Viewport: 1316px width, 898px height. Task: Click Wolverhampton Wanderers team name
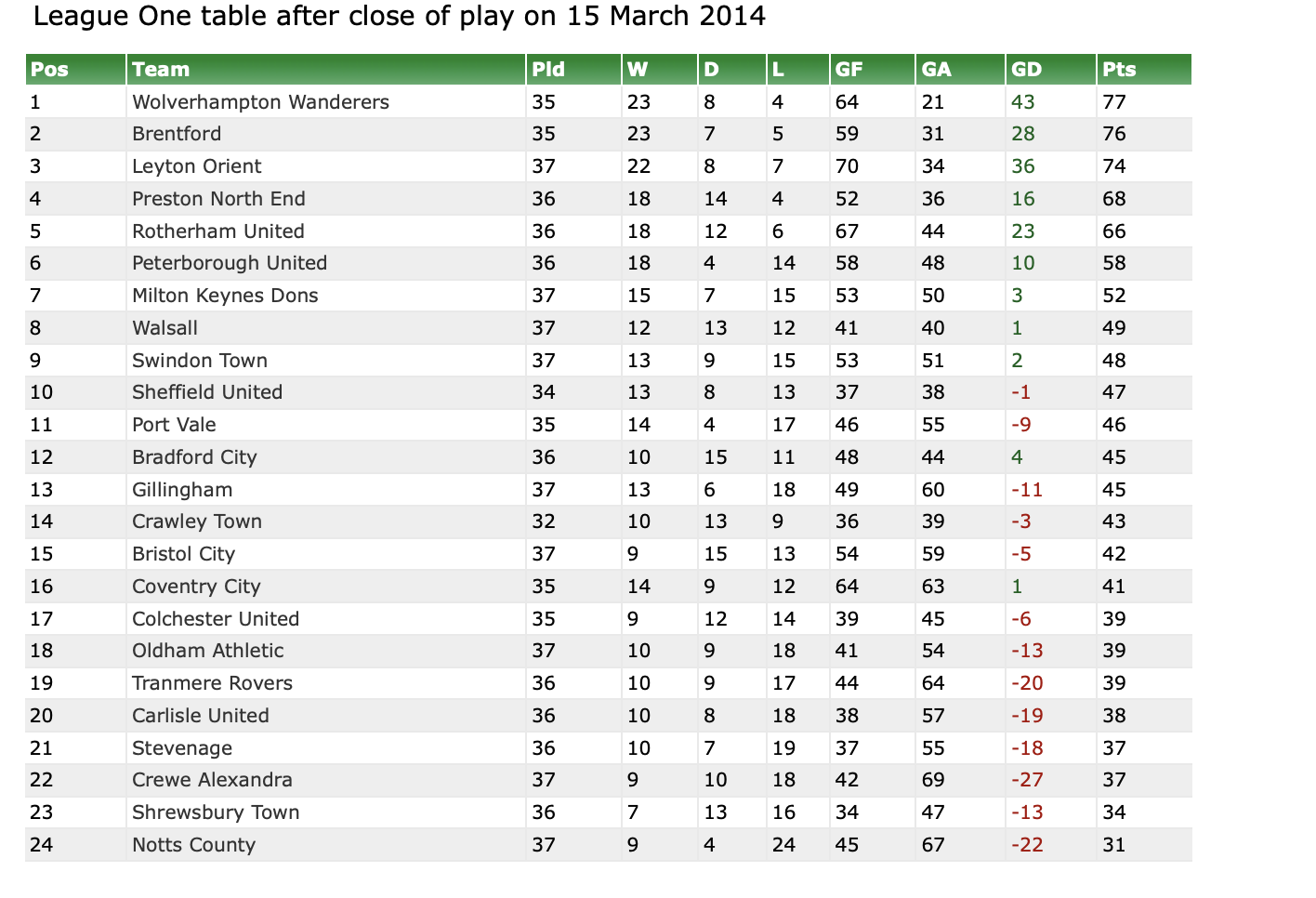[x=260, y=102]
